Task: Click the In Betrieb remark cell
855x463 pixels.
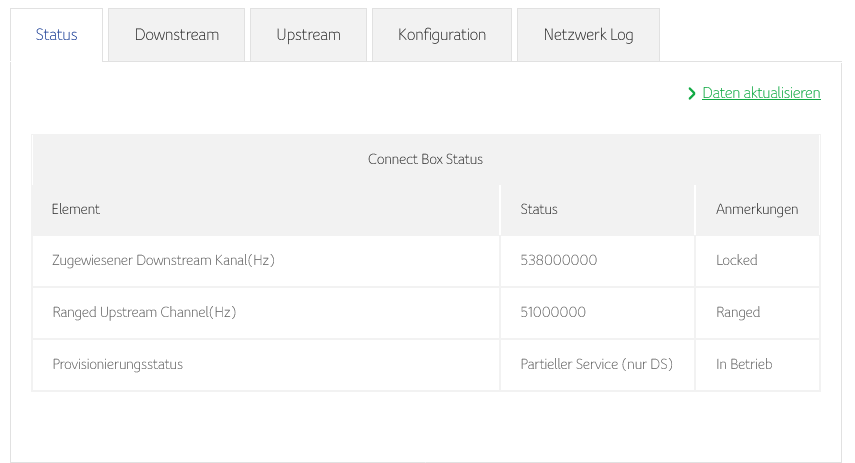Action: (744, 364)
